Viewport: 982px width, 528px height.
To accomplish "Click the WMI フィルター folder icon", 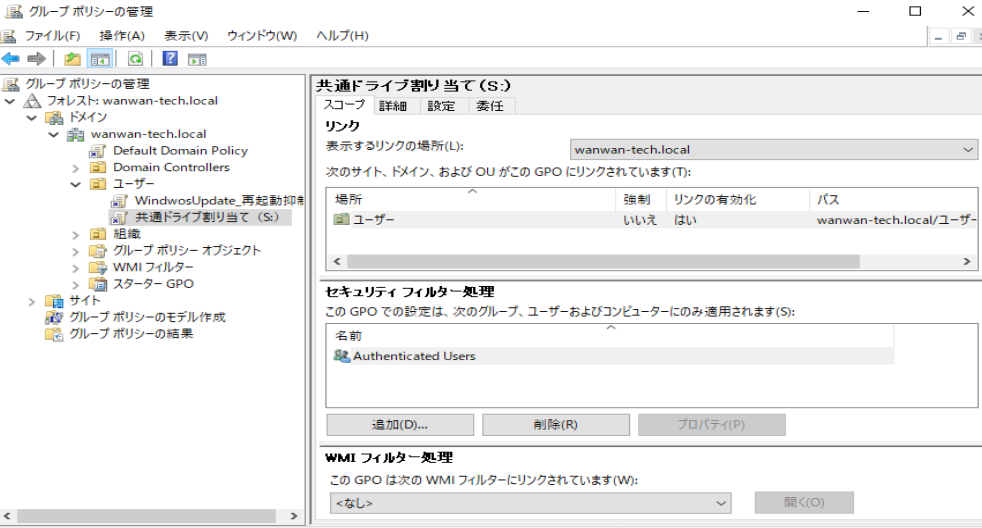I will [x=98, y=267].
